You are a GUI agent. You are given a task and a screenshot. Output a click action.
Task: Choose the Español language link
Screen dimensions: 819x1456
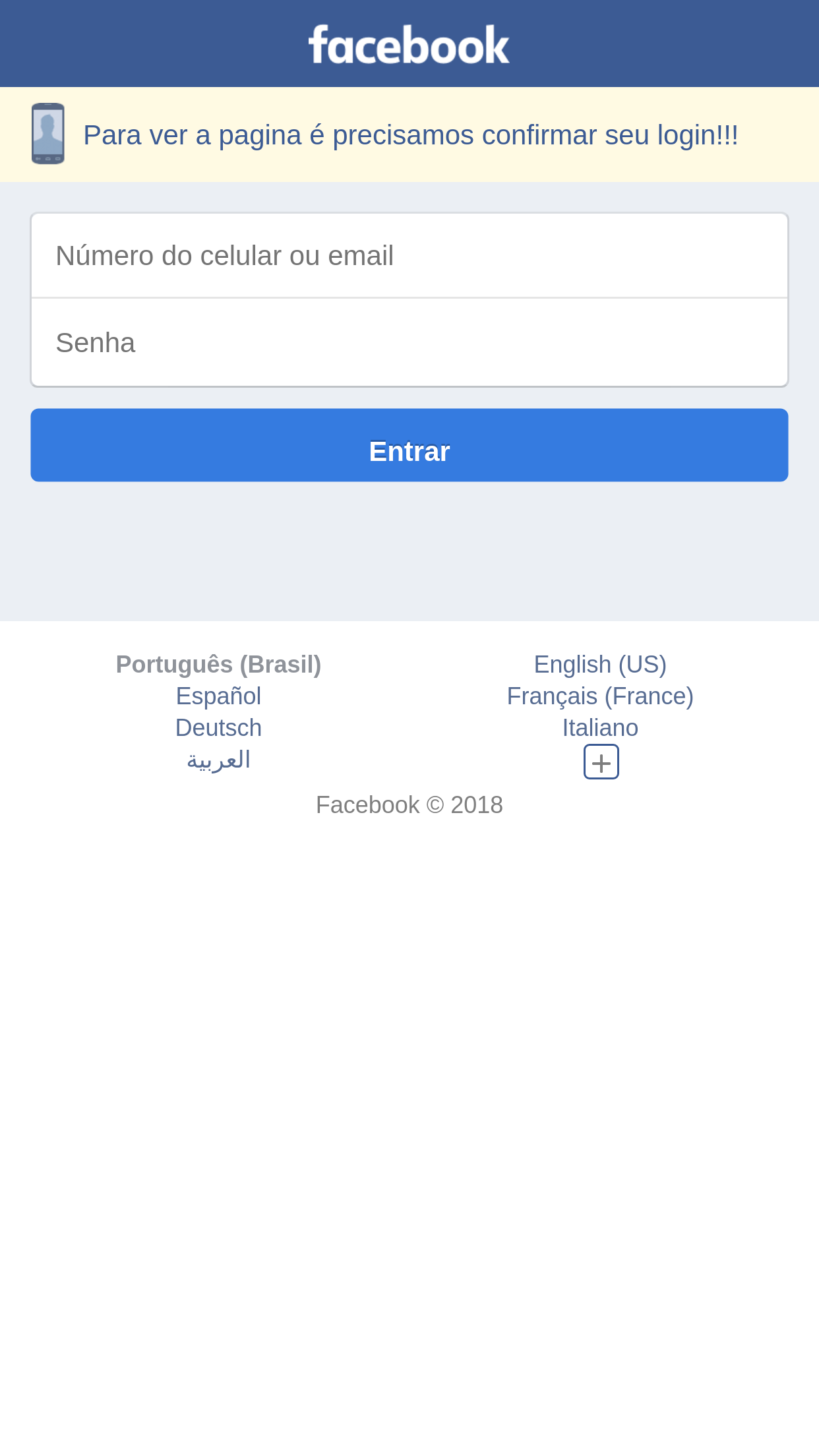click(x=218, y=696)
